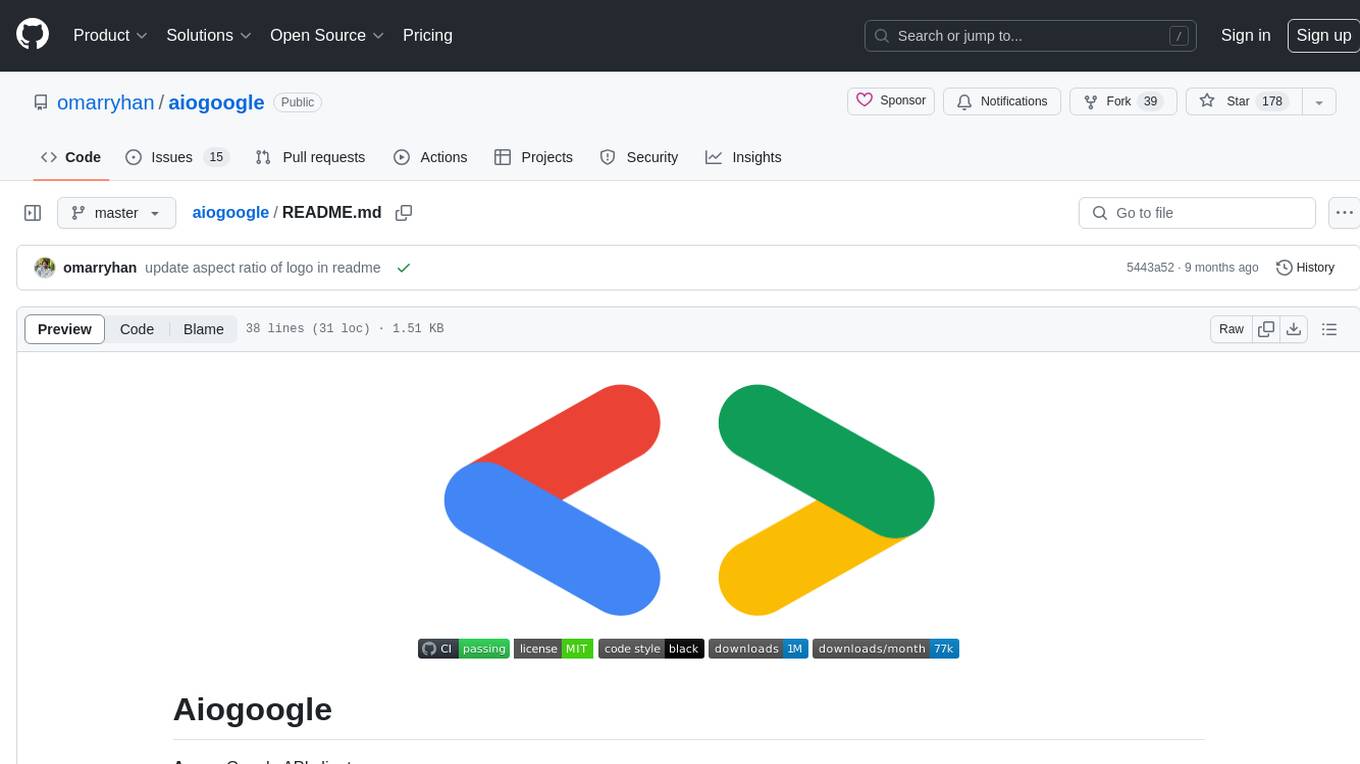Focus the Search or jump to field
The image size is (1360, 764).
[1032, 36]
